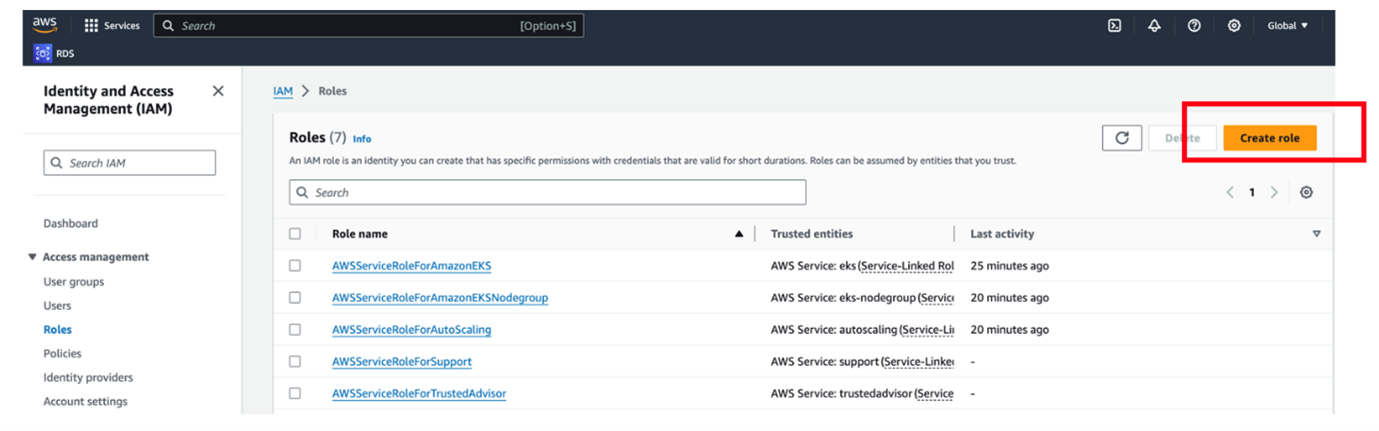Click page number 1 in pagination

[1252, 192]
